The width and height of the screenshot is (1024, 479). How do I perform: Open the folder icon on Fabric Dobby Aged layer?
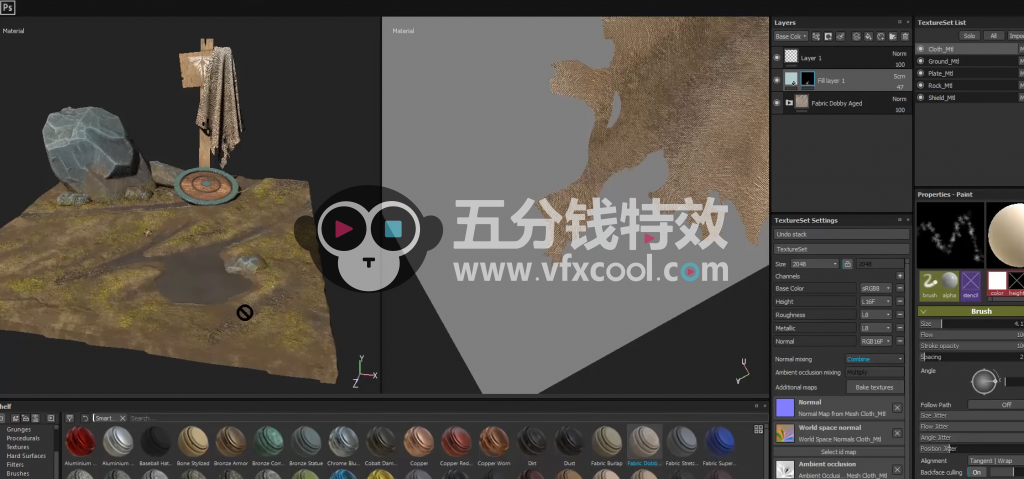pyautogui.click(x=790, y=103)
